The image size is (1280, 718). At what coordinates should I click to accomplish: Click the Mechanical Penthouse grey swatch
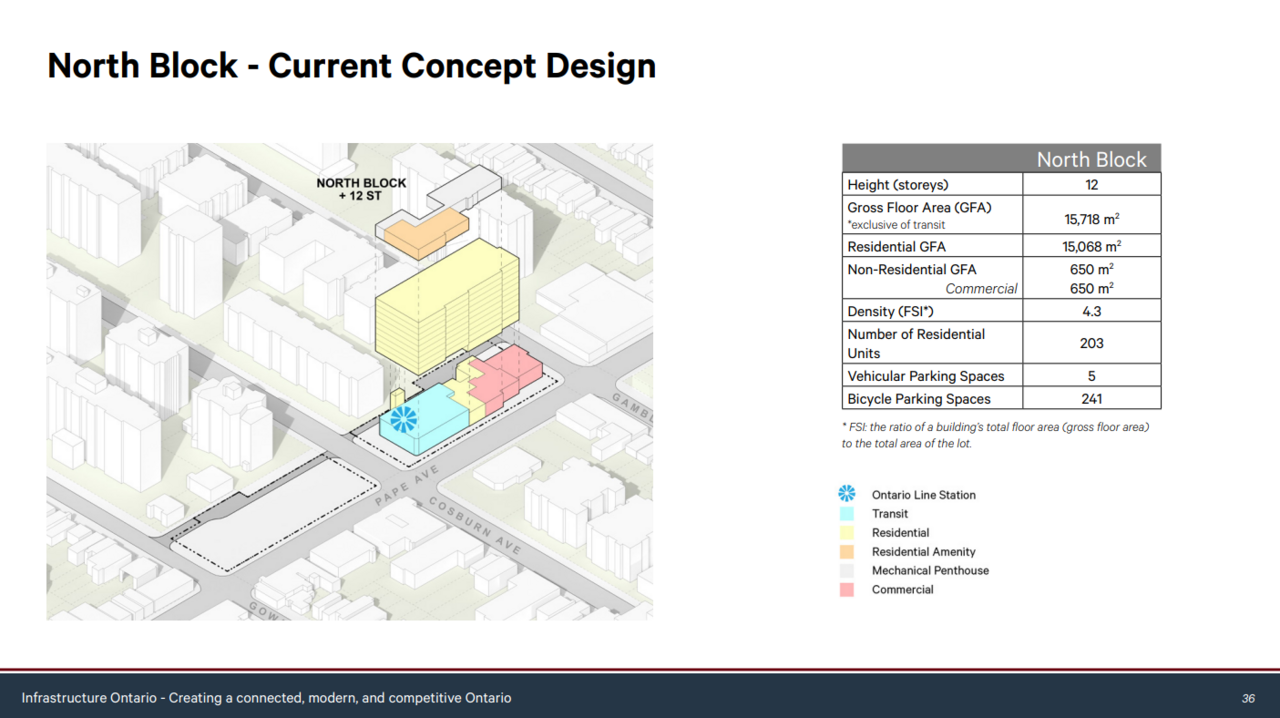click(847, 571)
